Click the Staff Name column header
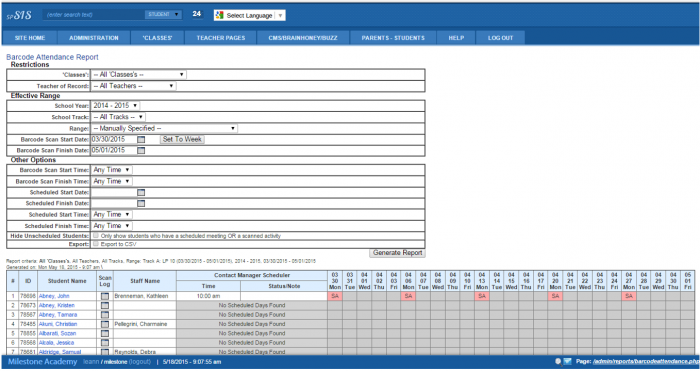Screen dimensions: 700x371 pos(145,281)
